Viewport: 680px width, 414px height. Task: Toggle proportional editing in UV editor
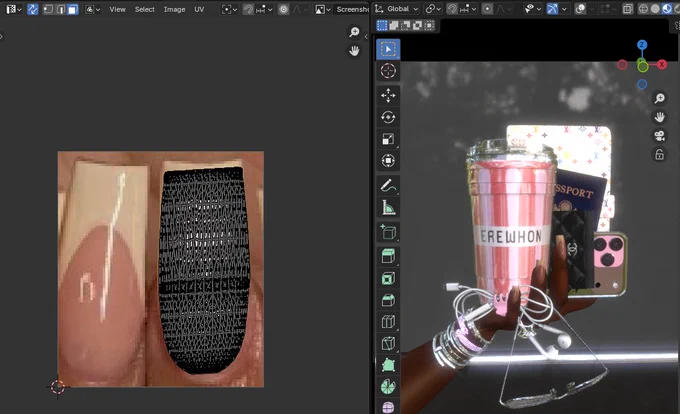click(x=283, y=9)
